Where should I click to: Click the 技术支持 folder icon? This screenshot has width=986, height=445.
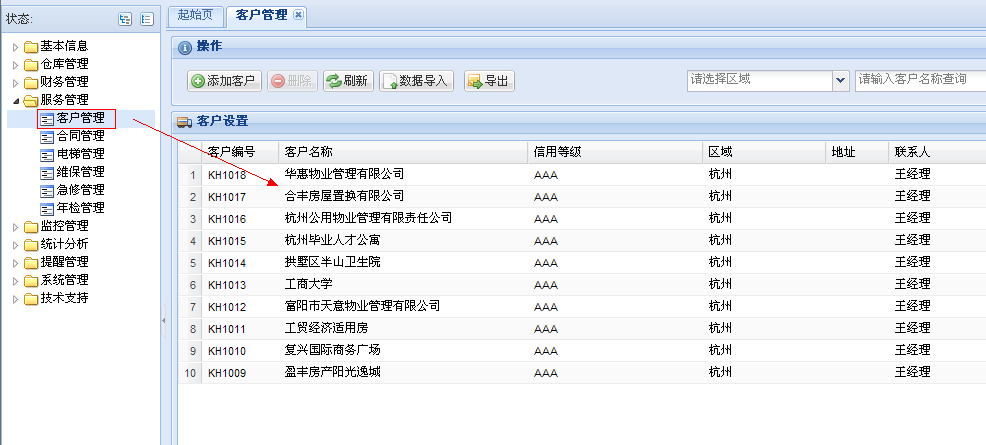pyautogui.click(x=31, y=299)
